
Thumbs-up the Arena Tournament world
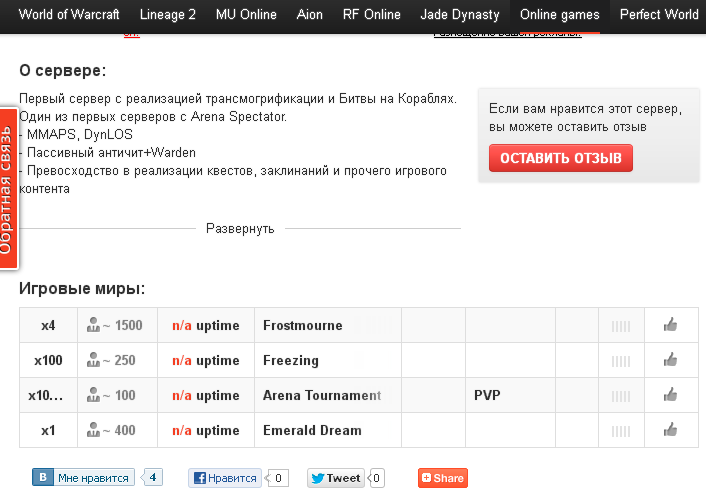pos(670,395)
